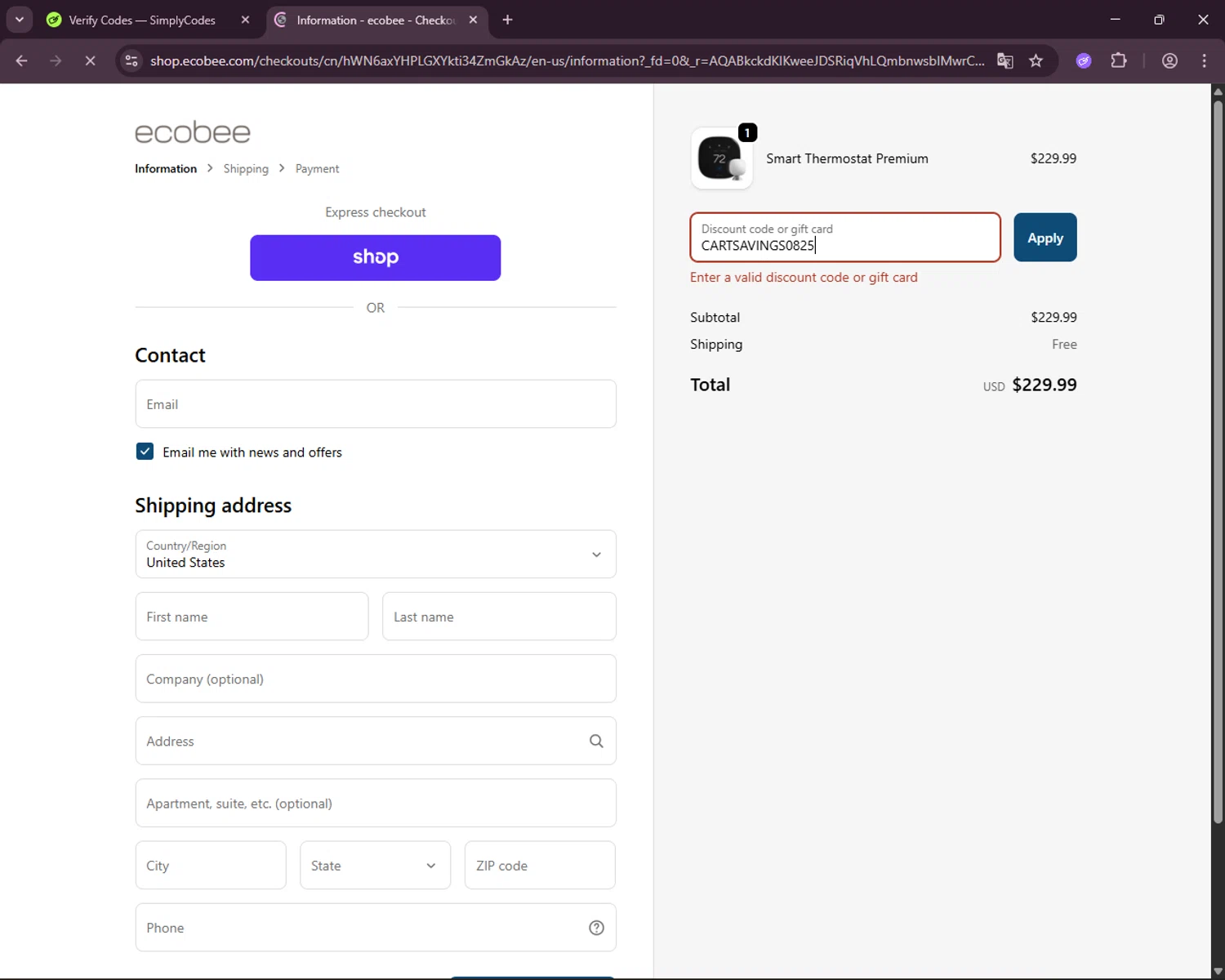Click the translate page icon
Image resolution: width=1225 pixels, height=980 pixels.
tap(1005, 60)
